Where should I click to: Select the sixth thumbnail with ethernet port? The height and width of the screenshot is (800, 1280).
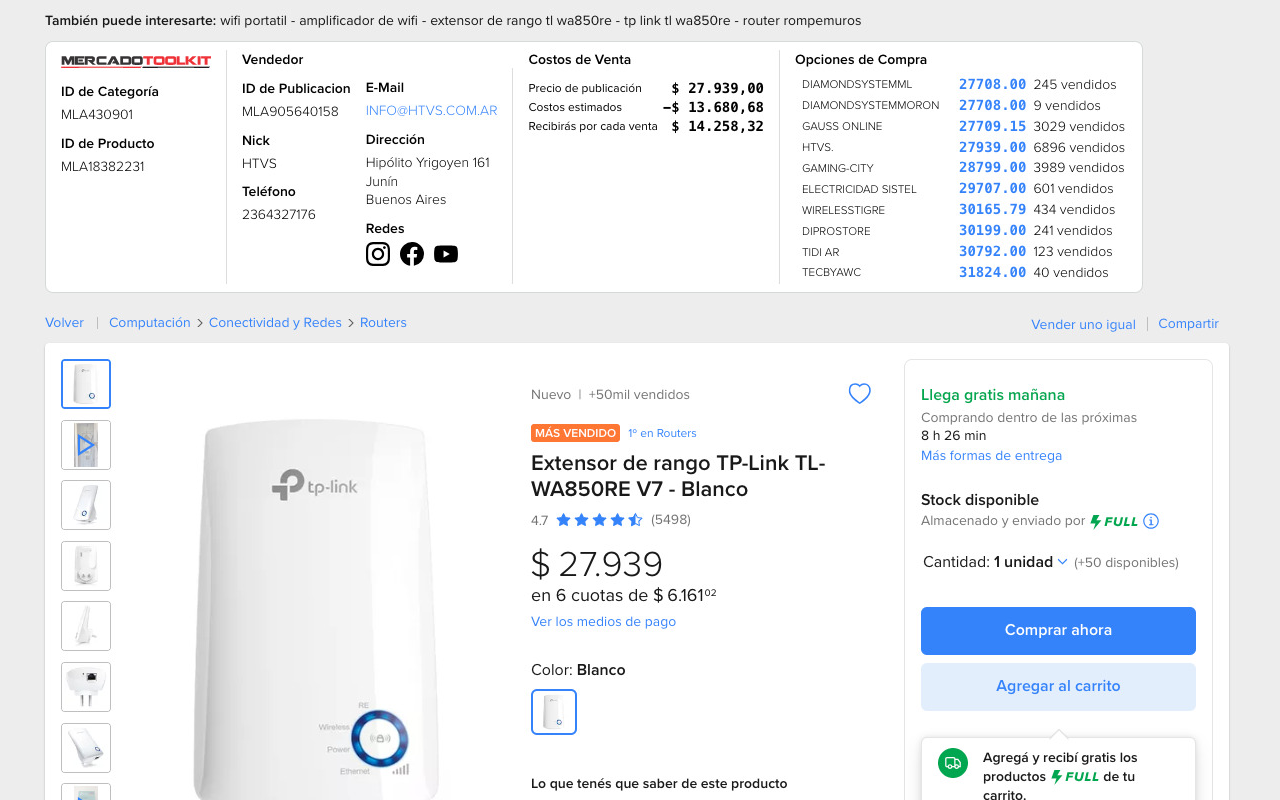coord(86,687)
